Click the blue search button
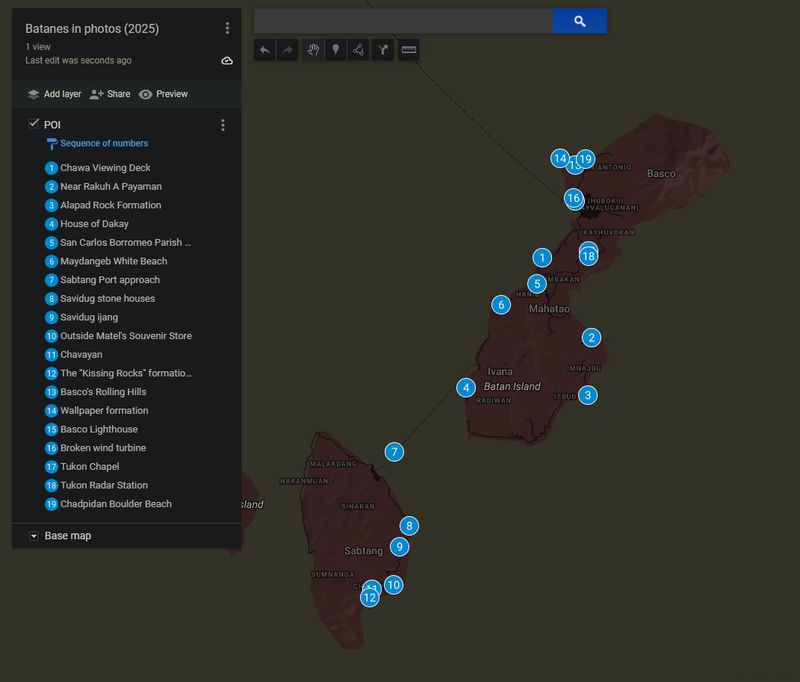The height and width of the screenshot is (682, 800). (x=579, y=21)
